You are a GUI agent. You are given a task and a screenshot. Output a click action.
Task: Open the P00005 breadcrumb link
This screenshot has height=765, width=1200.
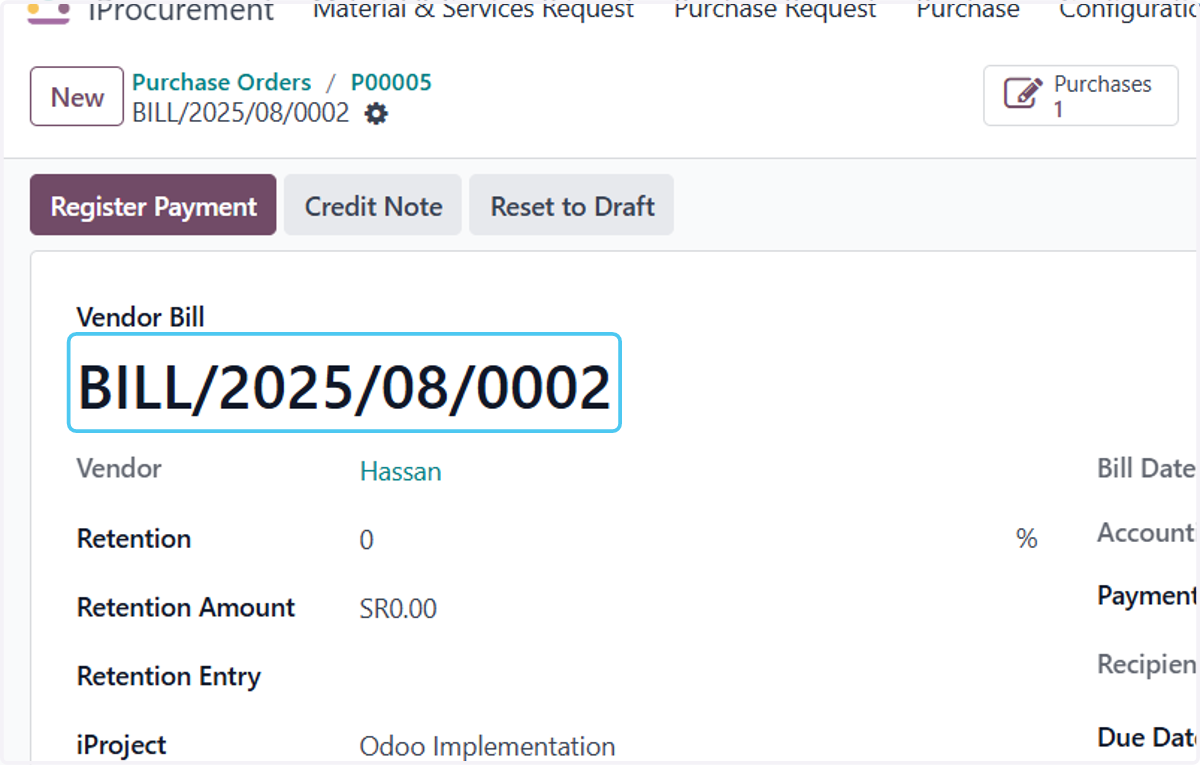[x=391, y=82]
